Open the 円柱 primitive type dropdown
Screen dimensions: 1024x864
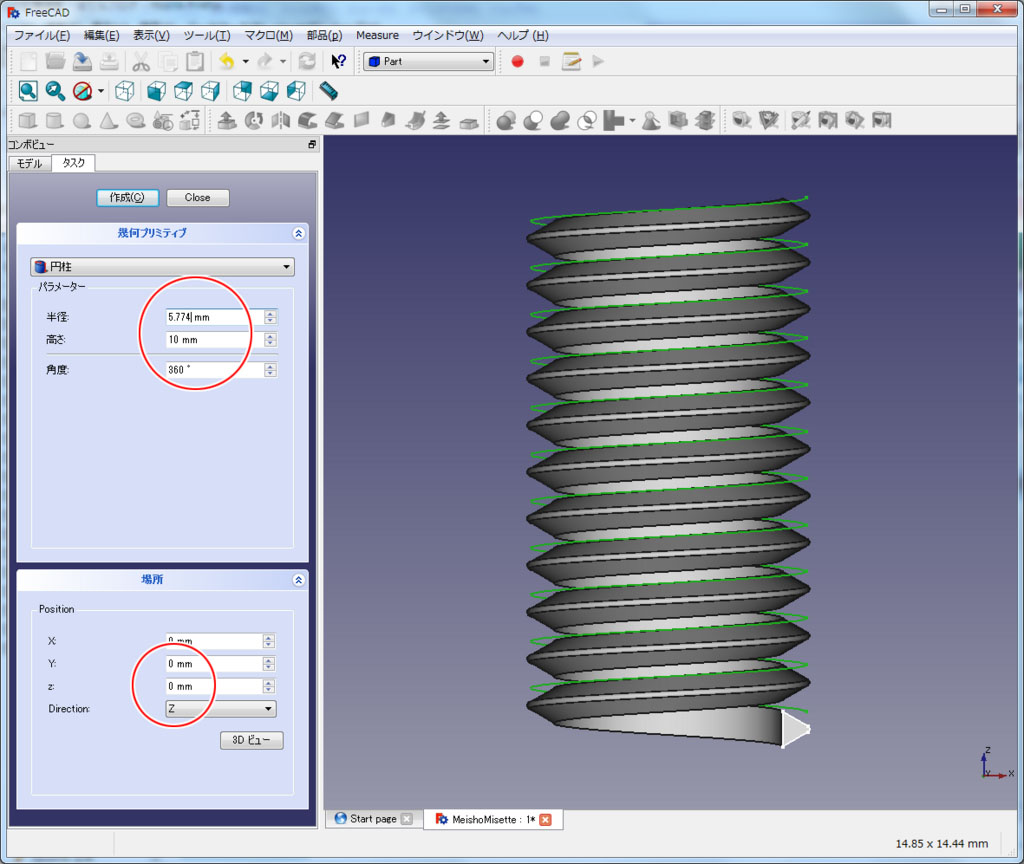pyautogui.click(x=163, y=266)
